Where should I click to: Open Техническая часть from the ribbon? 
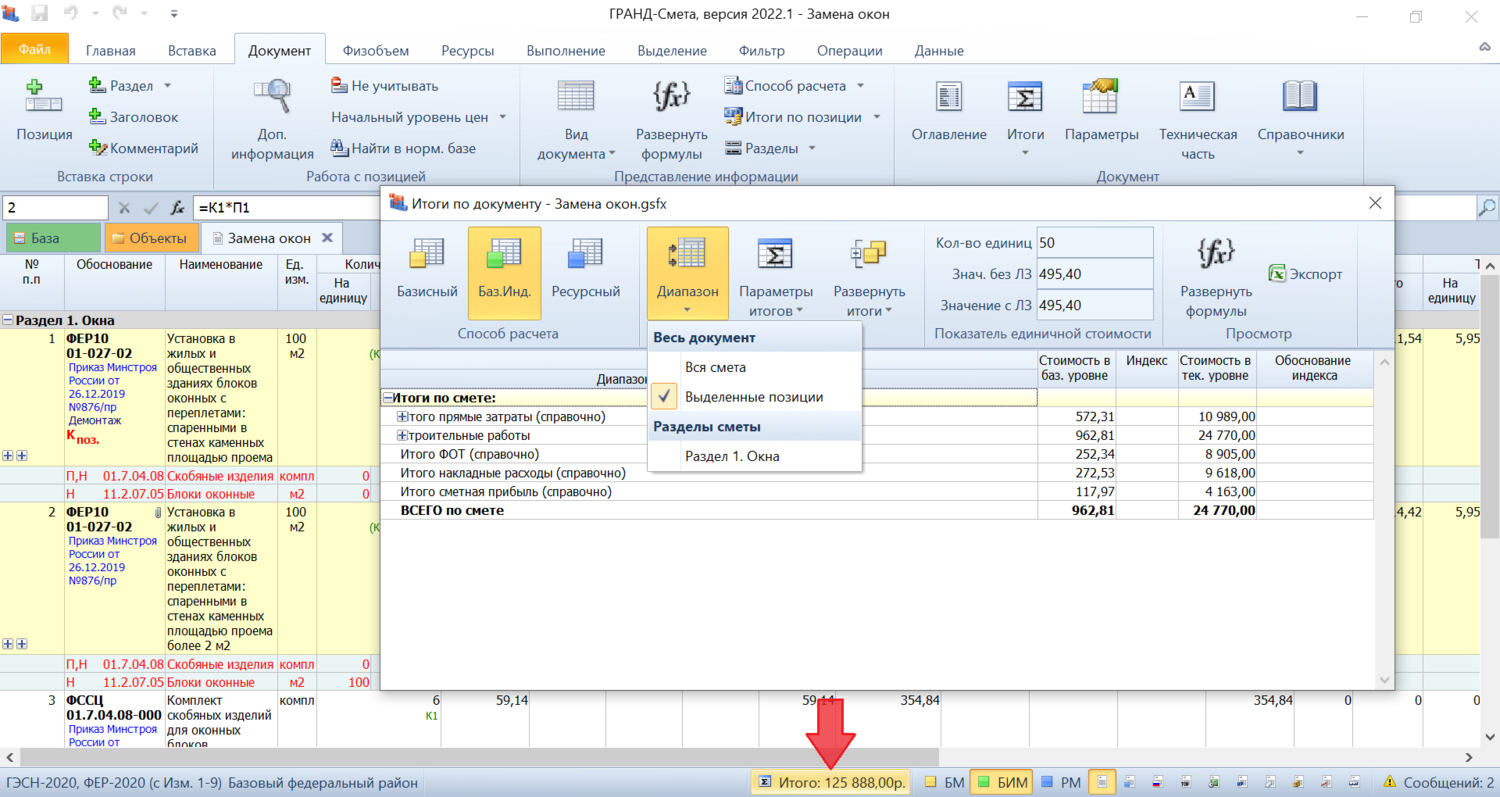1198,98
